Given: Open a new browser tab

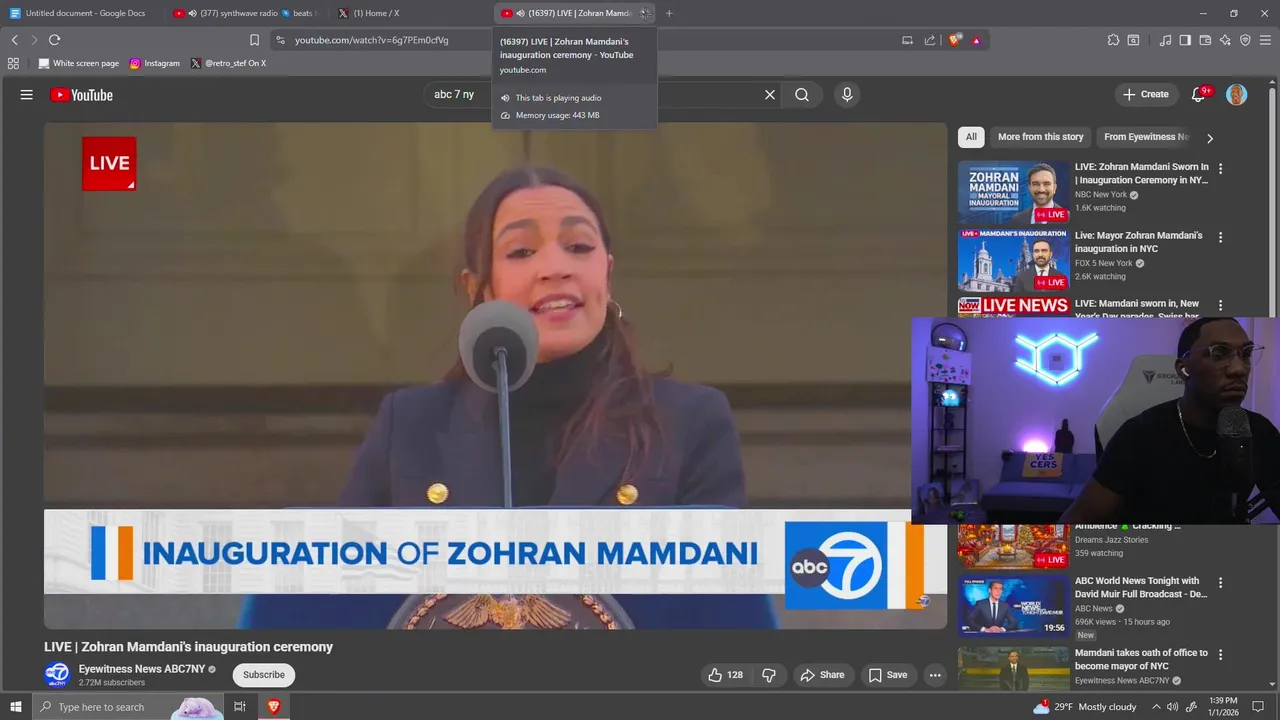Looking at the screenshot, I should click(x=669, y=13).
